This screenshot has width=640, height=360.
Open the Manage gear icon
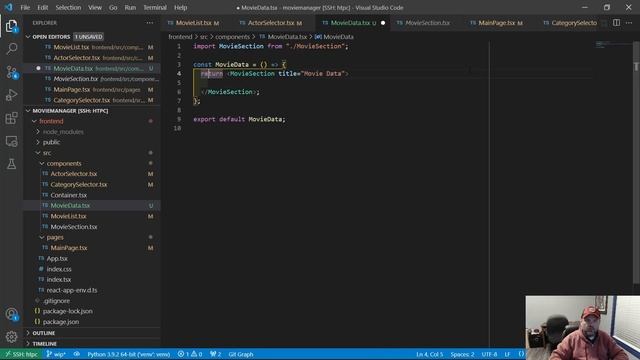11,337
